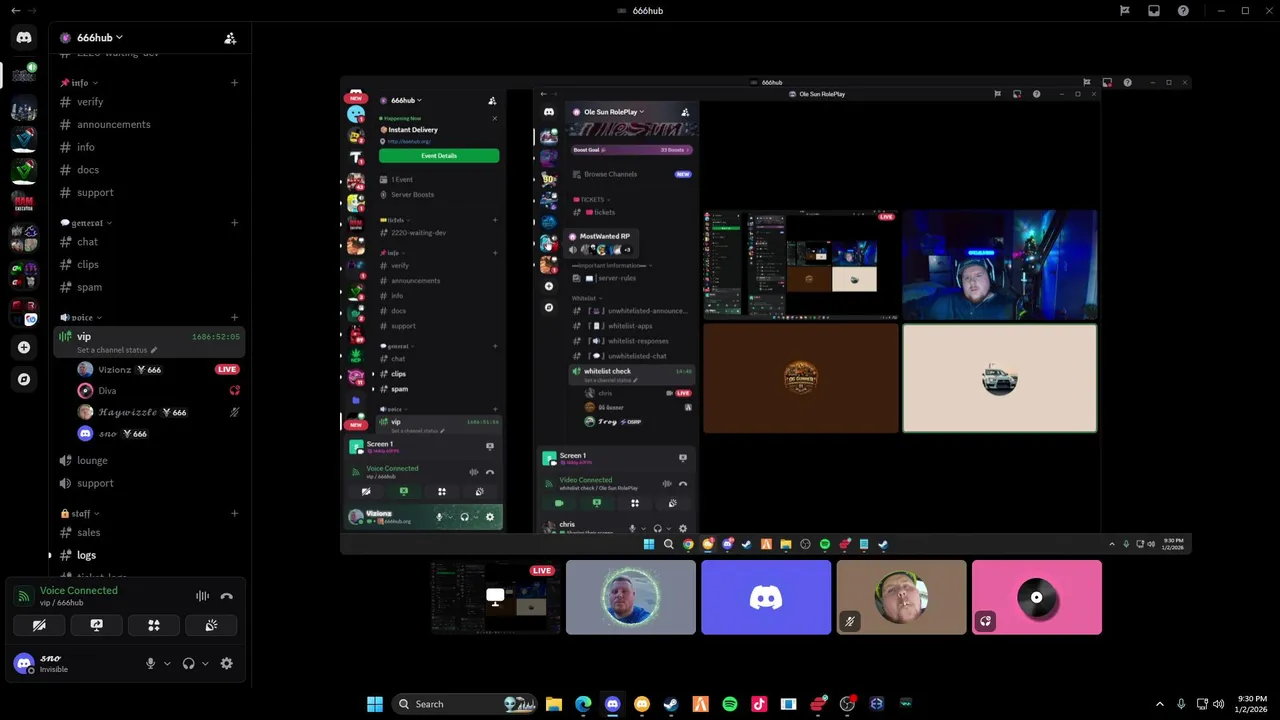Select the pink vinyl record participant tile
Screen dimensions: 1280x720
[x=1037, y=597]
